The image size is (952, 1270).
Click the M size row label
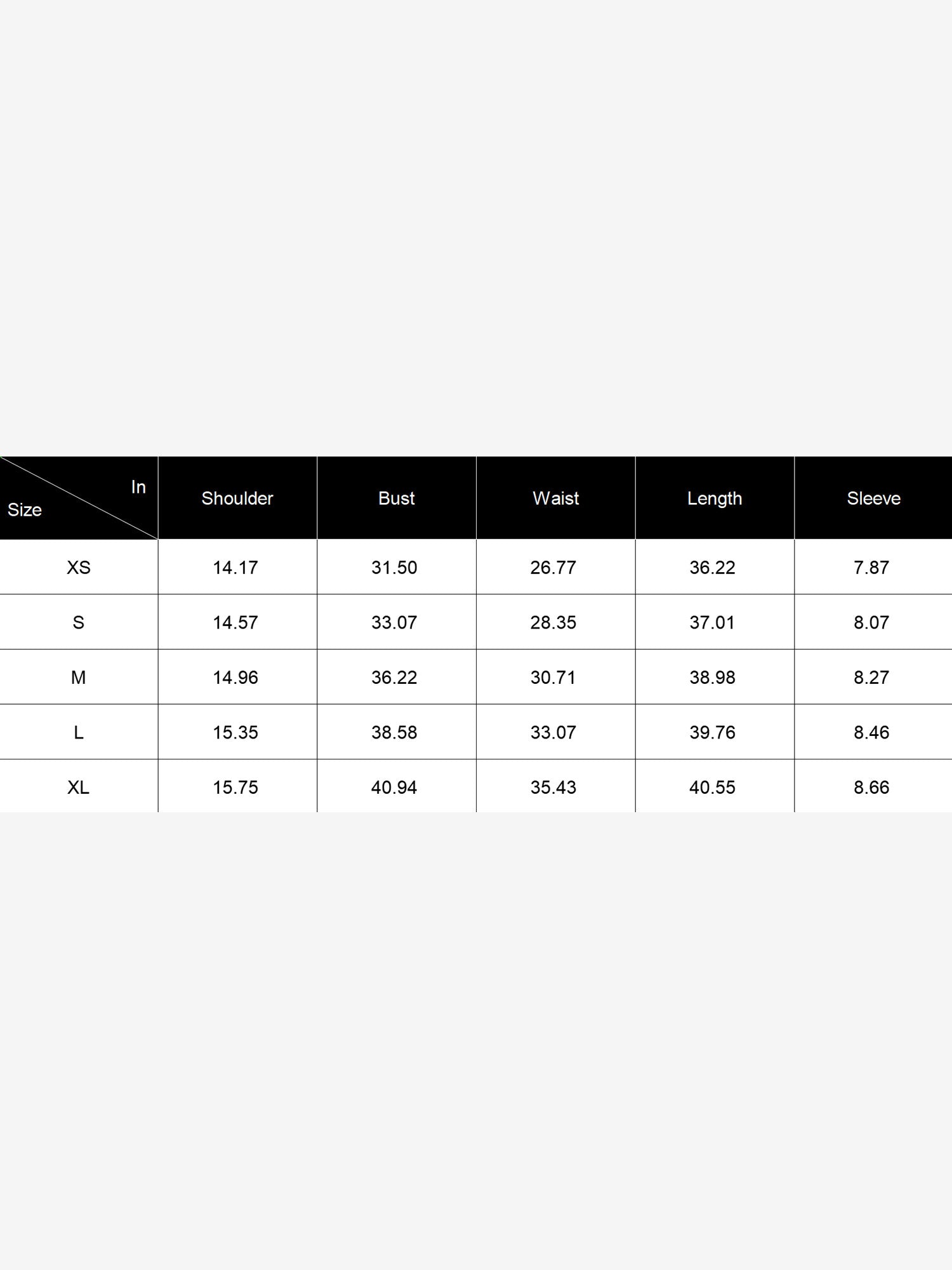(x=79, y=678)
